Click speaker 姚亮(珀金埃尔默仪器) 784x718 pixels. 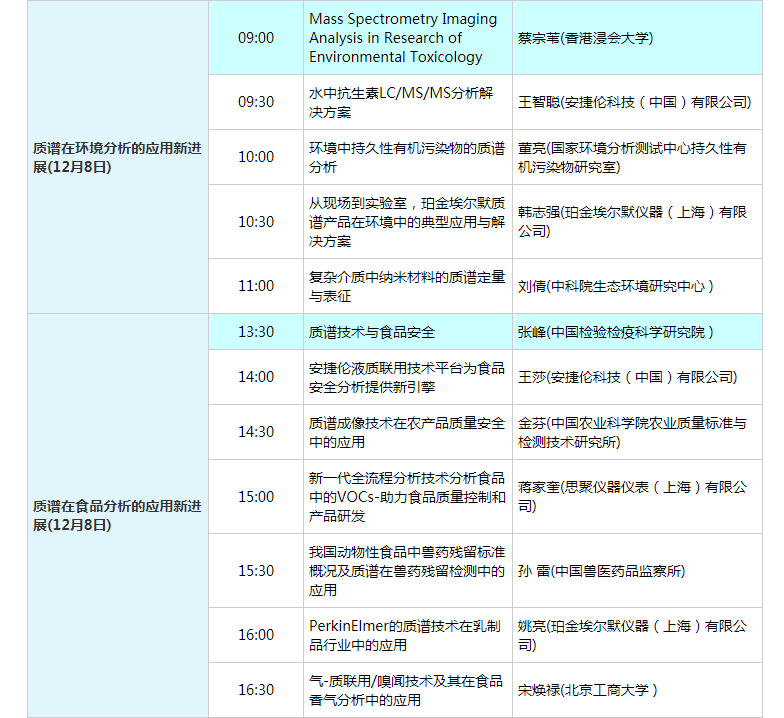632,635
